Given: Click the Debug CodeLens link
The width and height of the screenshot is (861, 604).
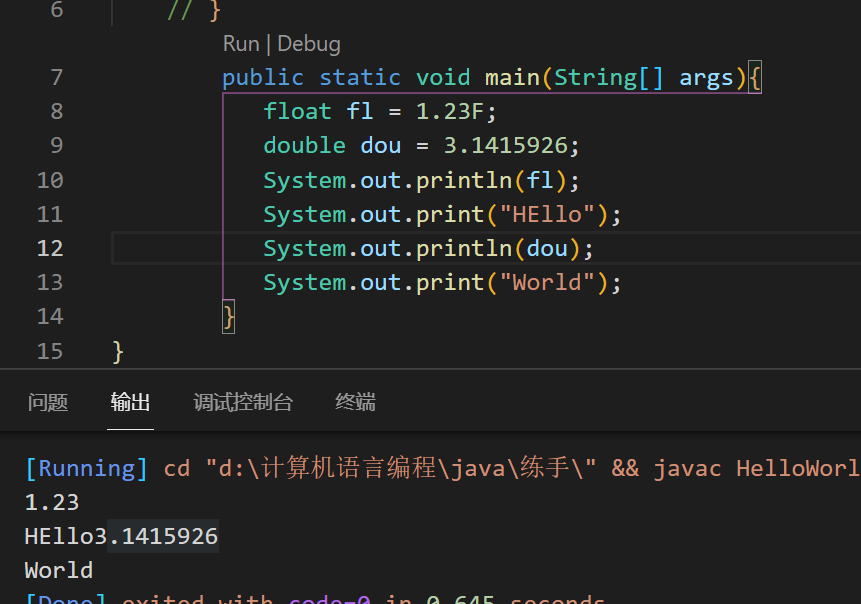Looking at the screenshot, I should click(x=311, y=43).
